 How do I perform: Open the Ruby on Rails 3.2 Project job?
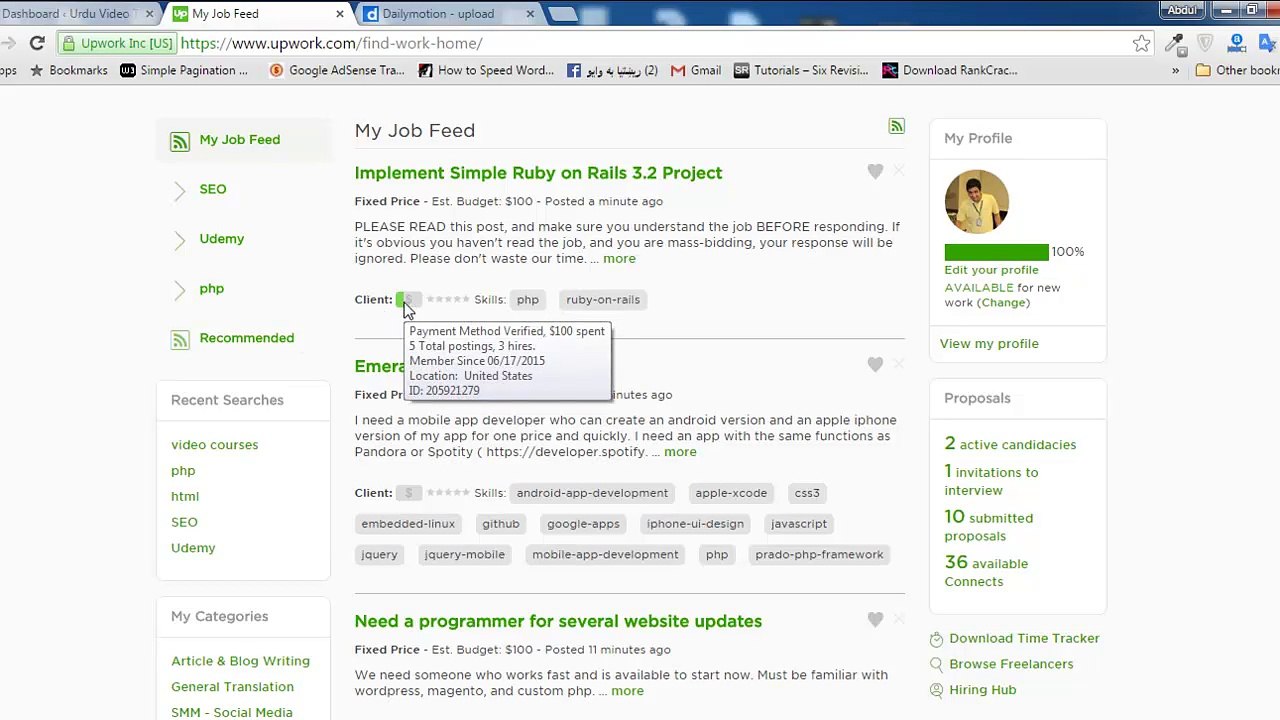tap(538, 172)
